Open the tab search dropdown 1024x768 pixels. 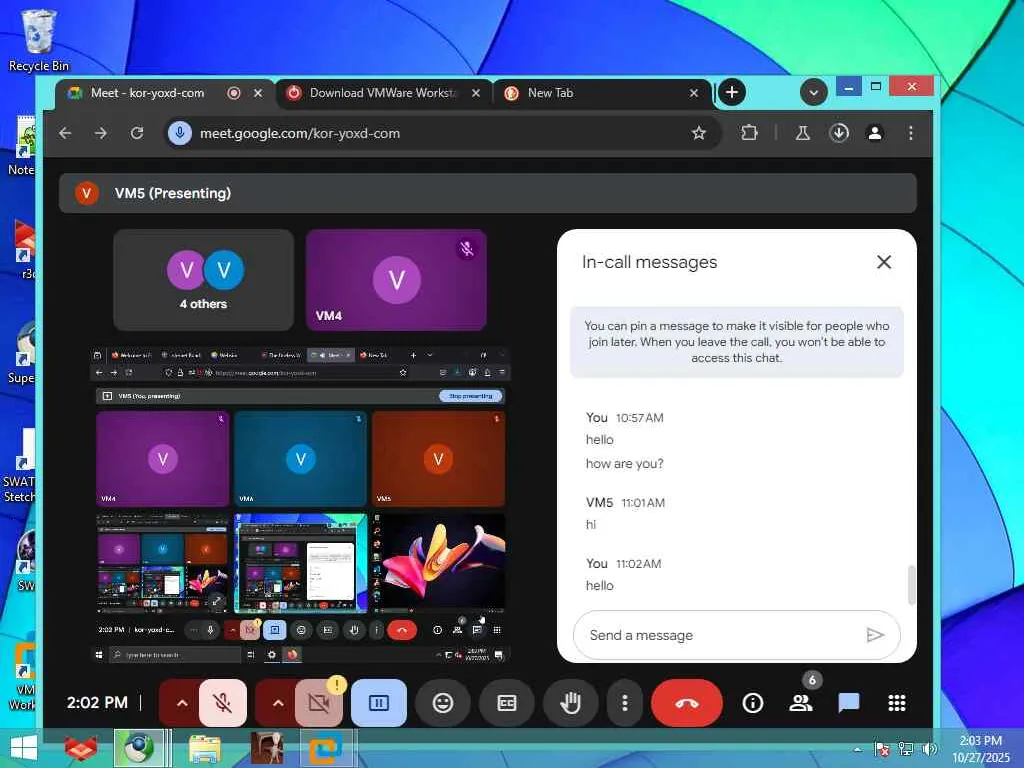(x=814, y=93)
